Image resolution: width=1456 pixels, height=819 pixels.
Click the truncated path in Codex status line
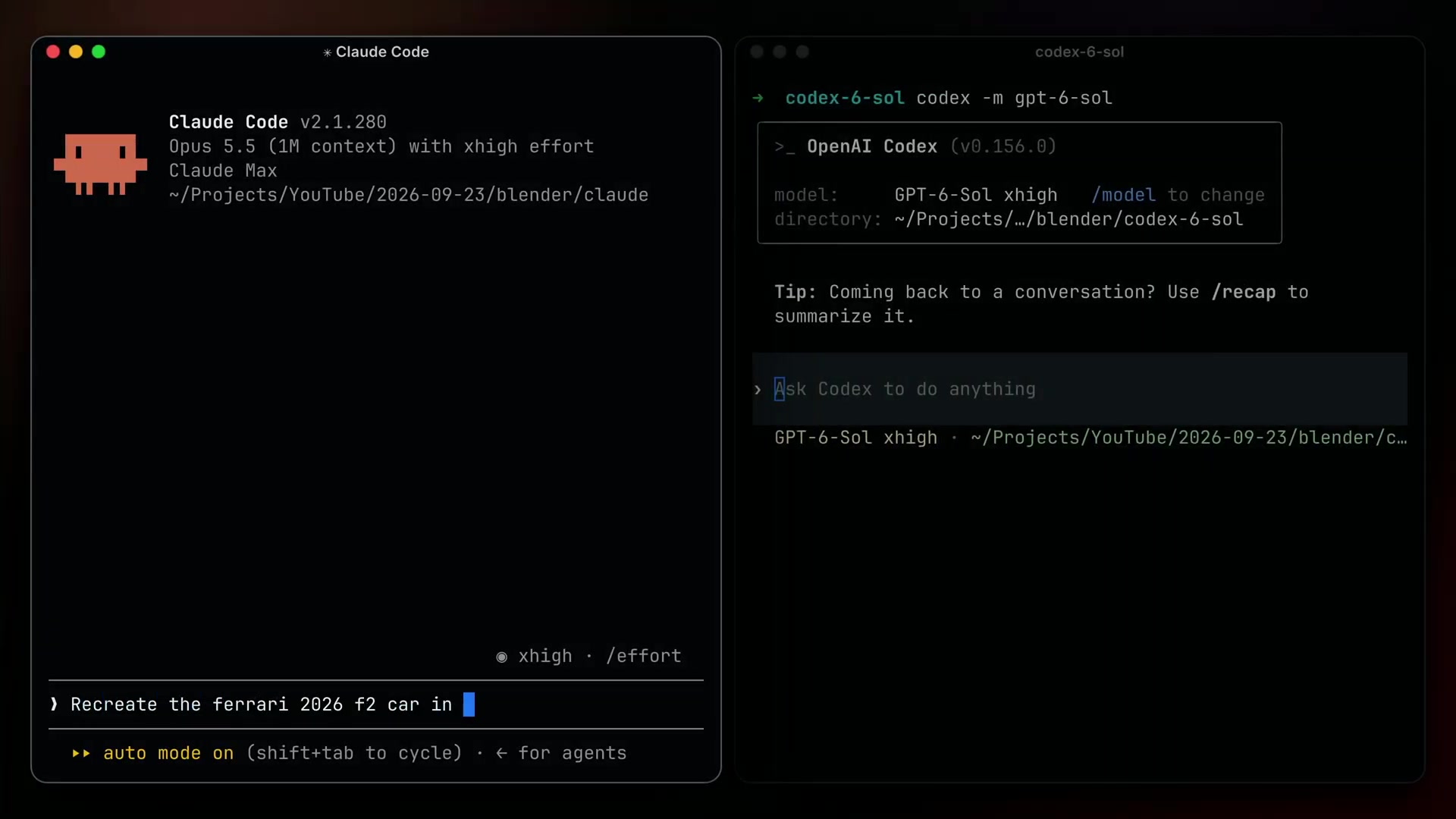click(1188, 438)
